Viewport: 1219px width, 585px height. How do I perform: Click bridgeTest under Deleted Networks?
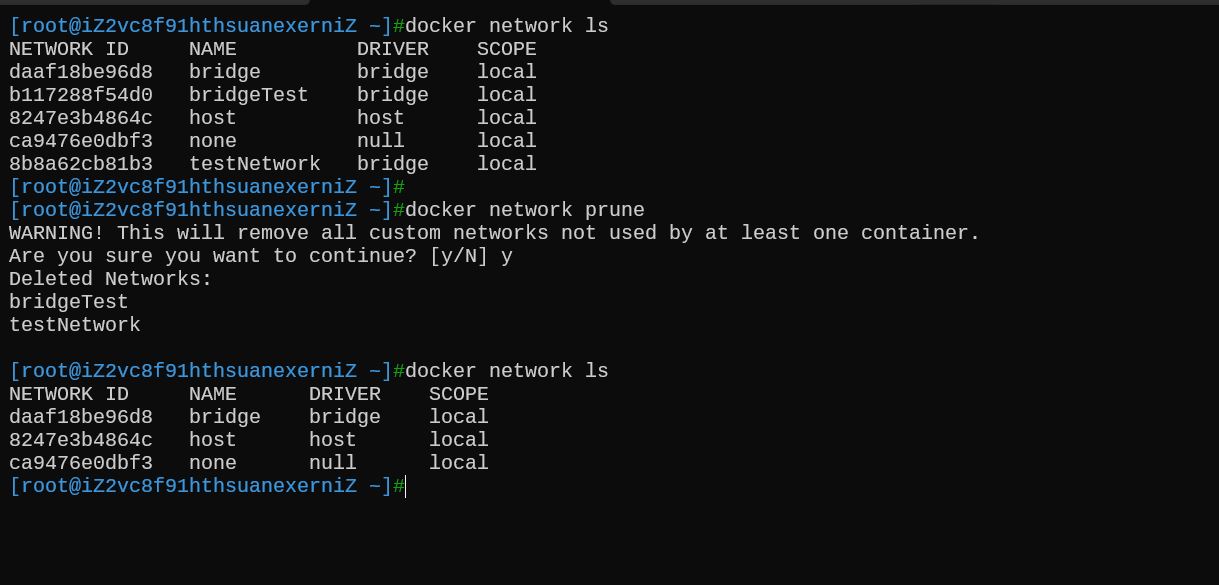69,302
